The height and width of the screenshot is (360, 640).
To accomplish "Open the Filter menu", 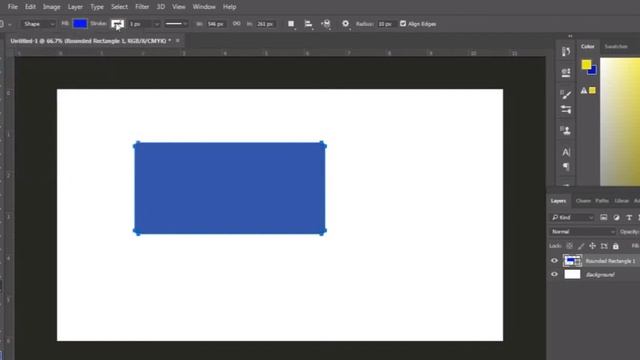I will (x=142, y=7).
